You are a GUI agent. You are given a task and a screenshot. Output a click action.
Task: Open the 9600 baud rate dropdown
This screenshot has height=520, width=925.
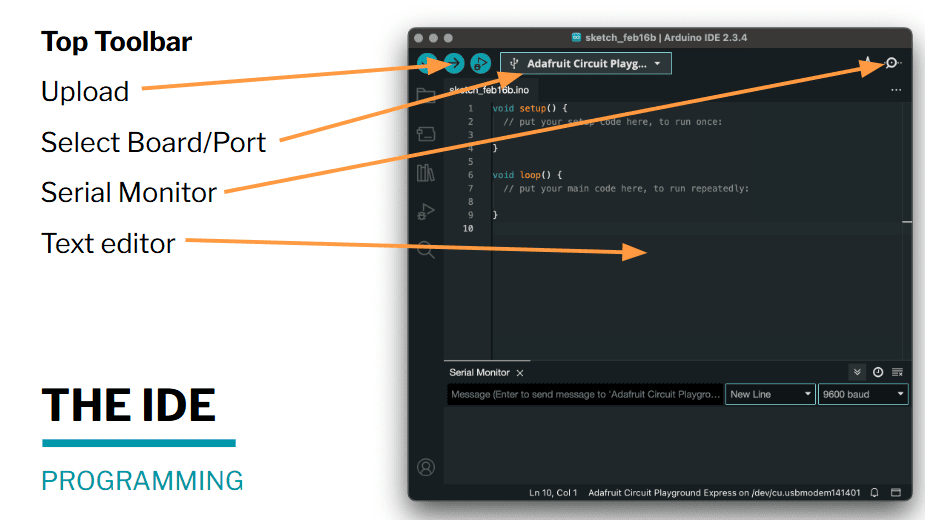[x=863, y=395]
